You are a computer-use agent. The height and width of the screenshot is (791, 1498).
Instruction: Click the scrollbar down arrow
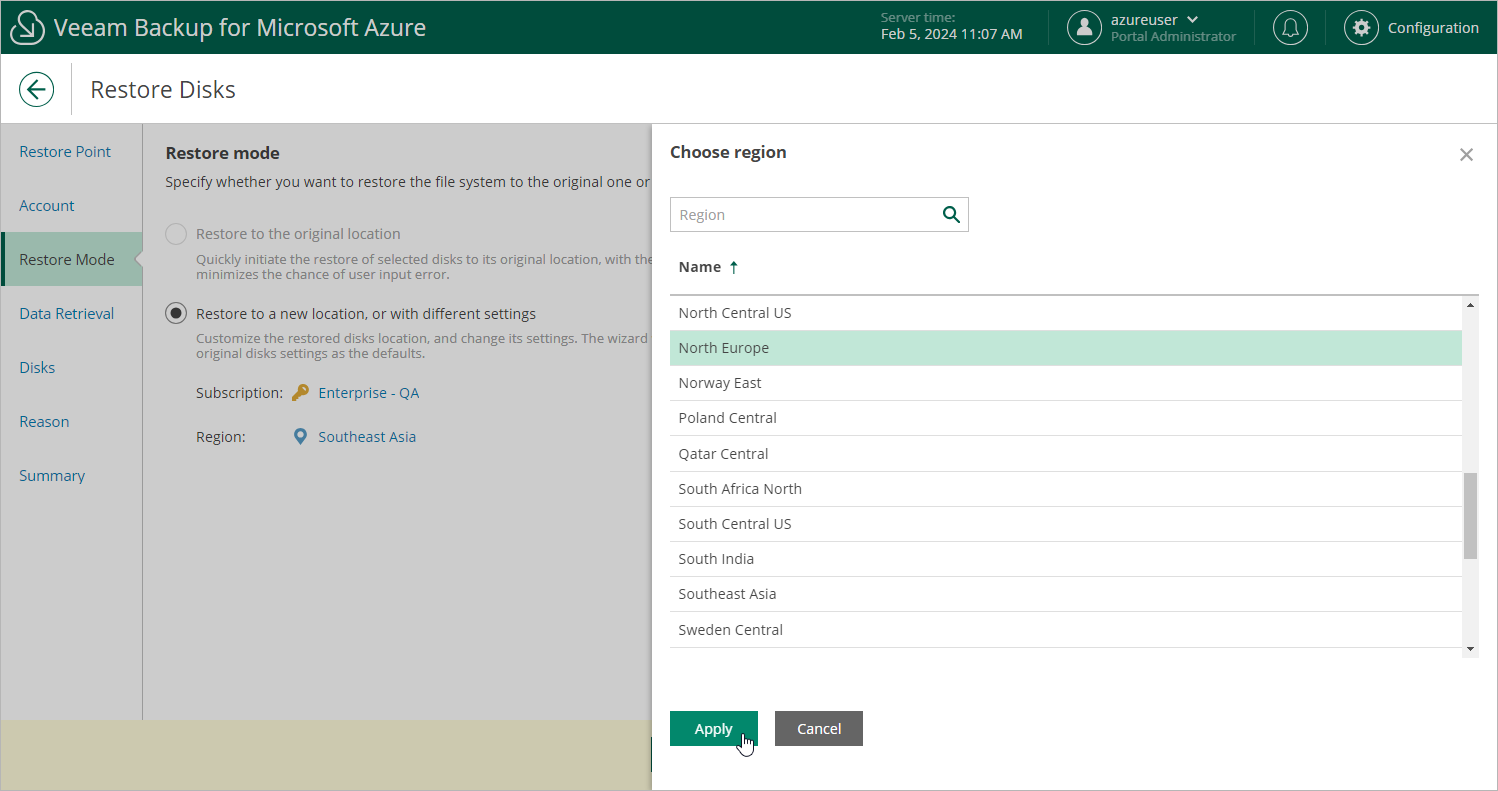pos(1470,649)
